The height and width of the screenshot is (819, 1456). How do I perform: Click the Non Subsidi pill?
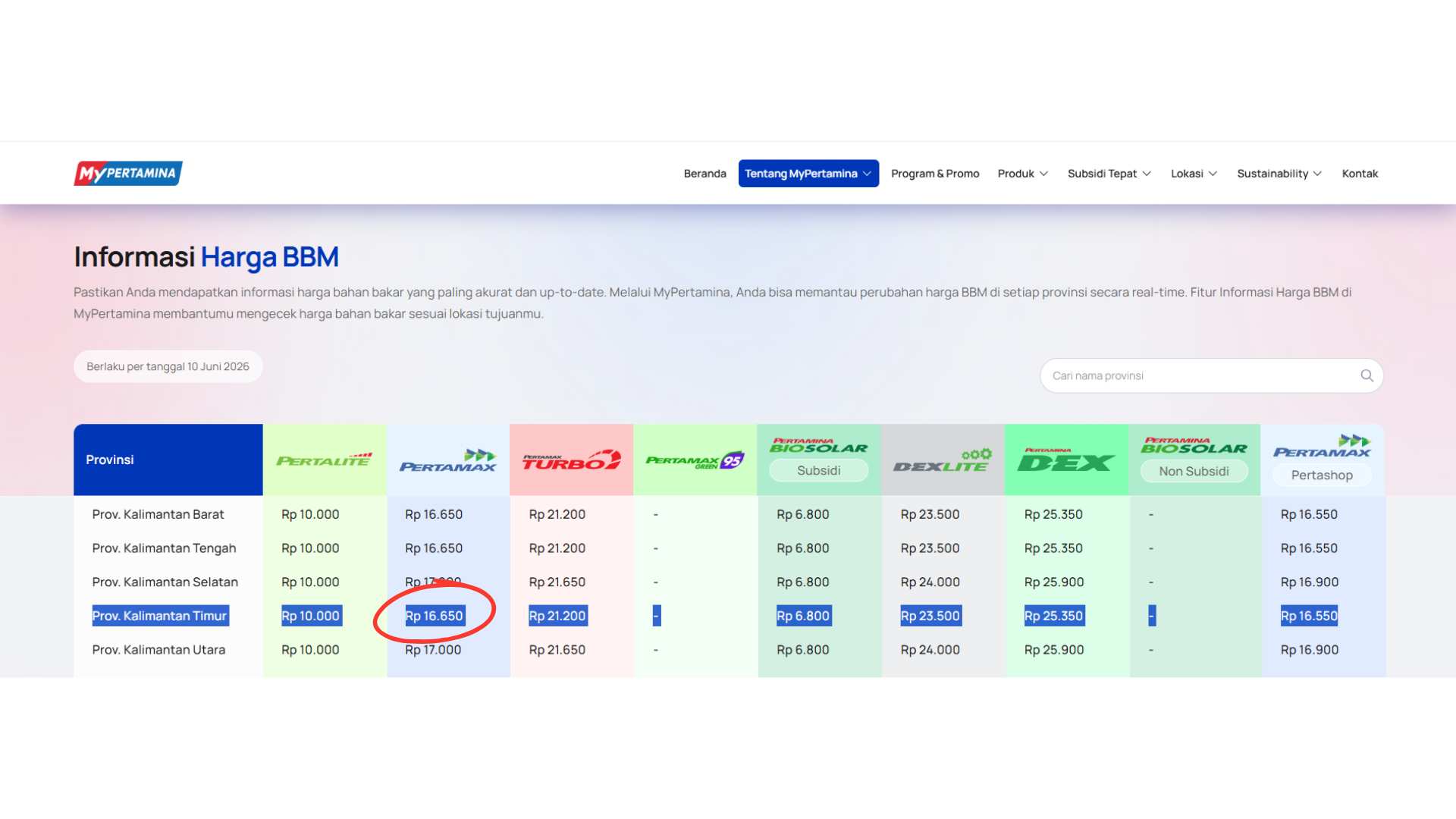click(1194, 472)
